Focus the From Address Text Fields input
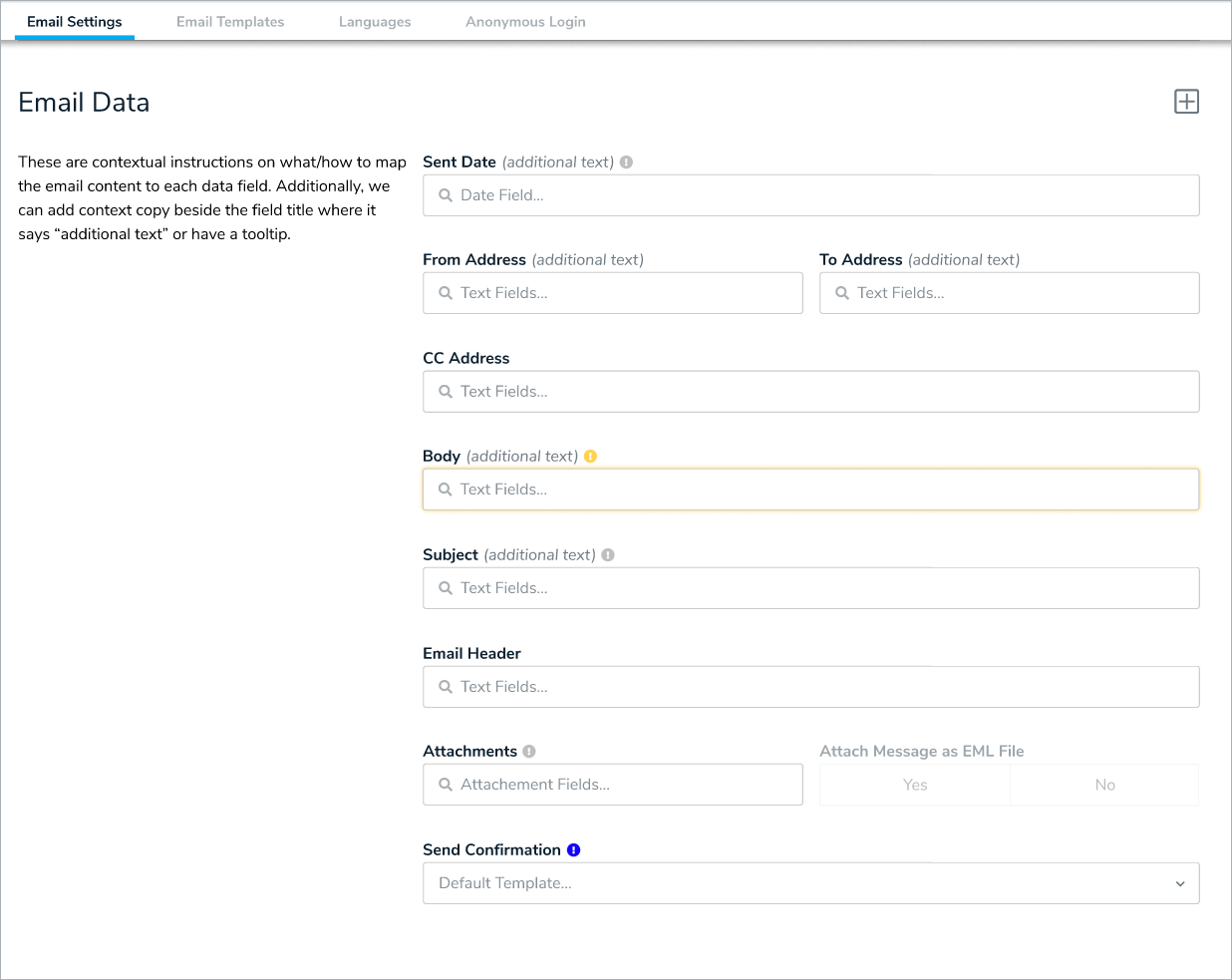Viewport: 1232px width, 980px height. click(x=612, y=293)
